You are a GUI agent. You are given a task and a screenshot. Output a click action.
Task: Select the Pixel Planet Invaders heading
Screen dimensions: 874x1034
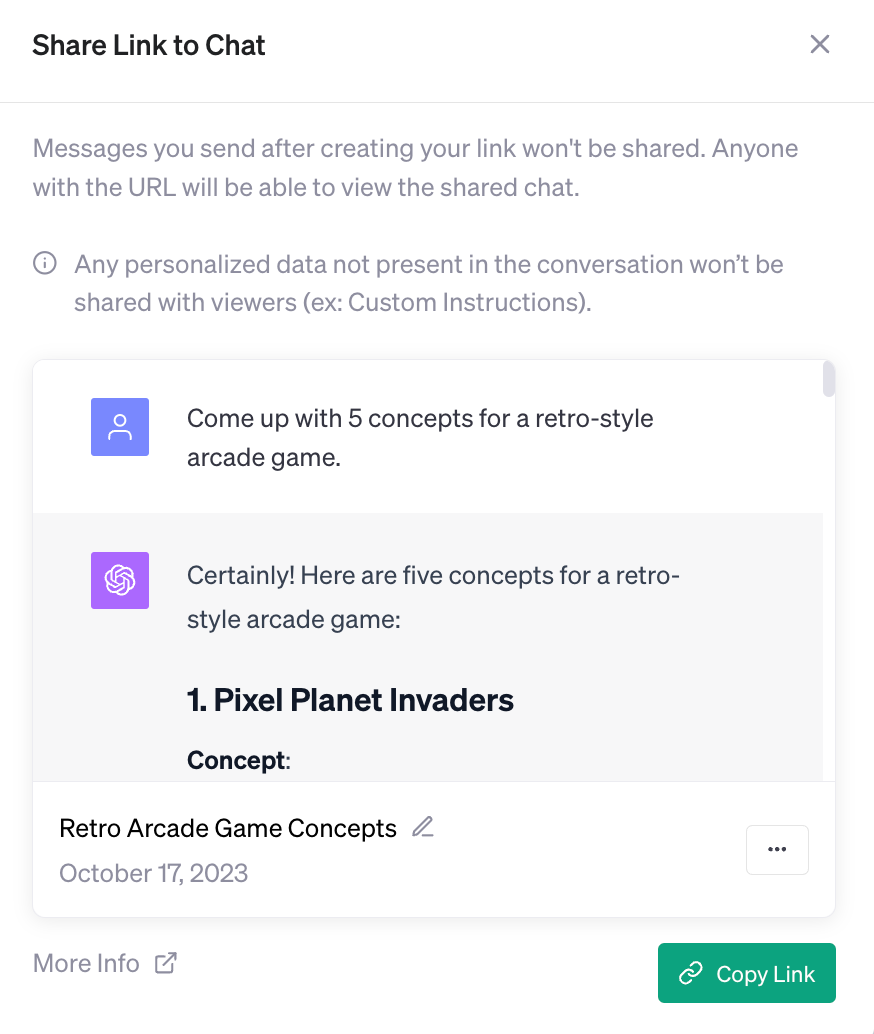coord(350,700)
